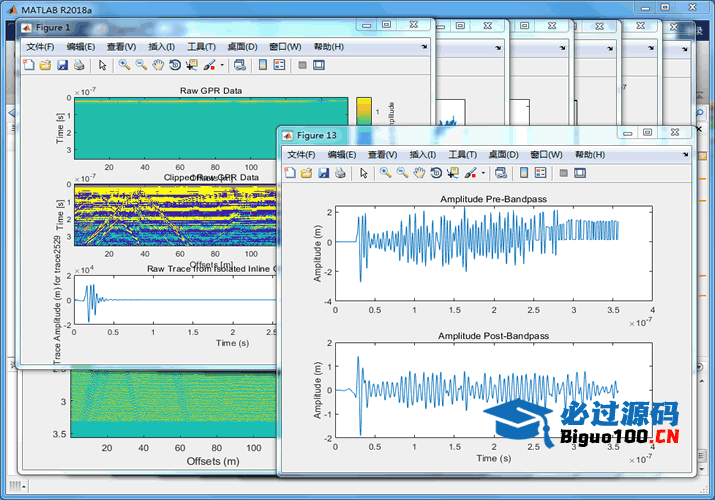
Task: Save figure icon in Figure 1 toolbar
Action: point(62,65)
